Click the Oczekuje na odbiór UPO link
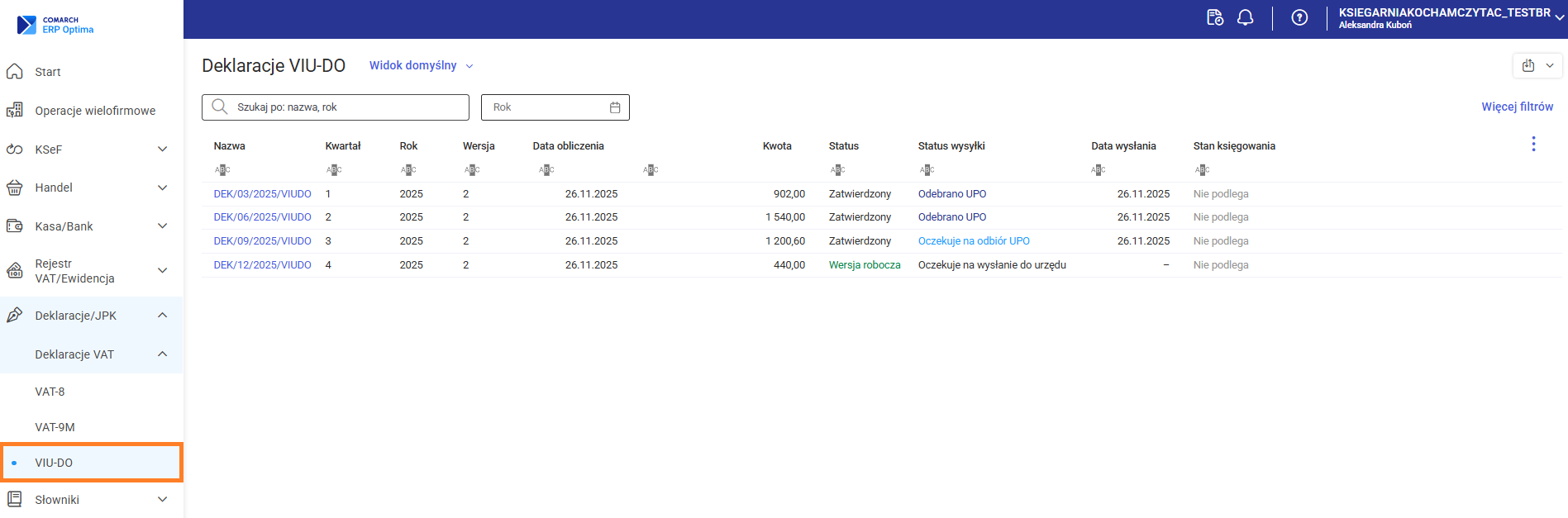Viewport: 1568px width, 518px height. 974,241
